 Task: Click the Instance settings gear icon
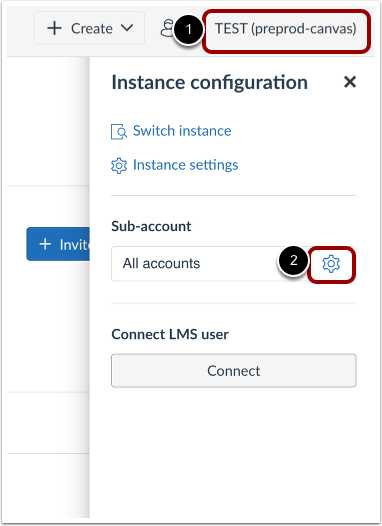119,166
